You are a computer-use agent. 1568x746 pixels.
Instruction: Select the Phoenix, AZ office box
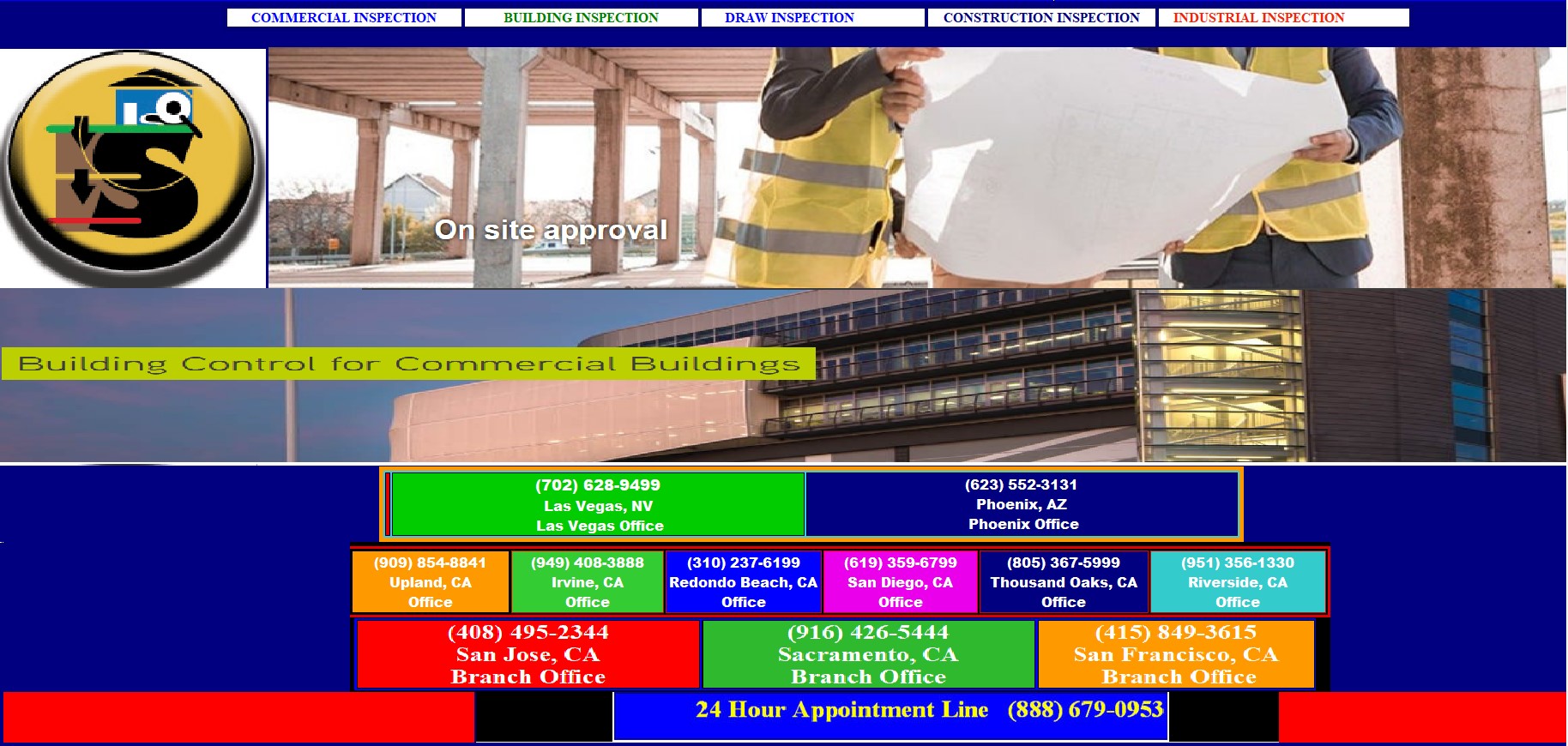pyautogui.click(x=1022, y=504)
